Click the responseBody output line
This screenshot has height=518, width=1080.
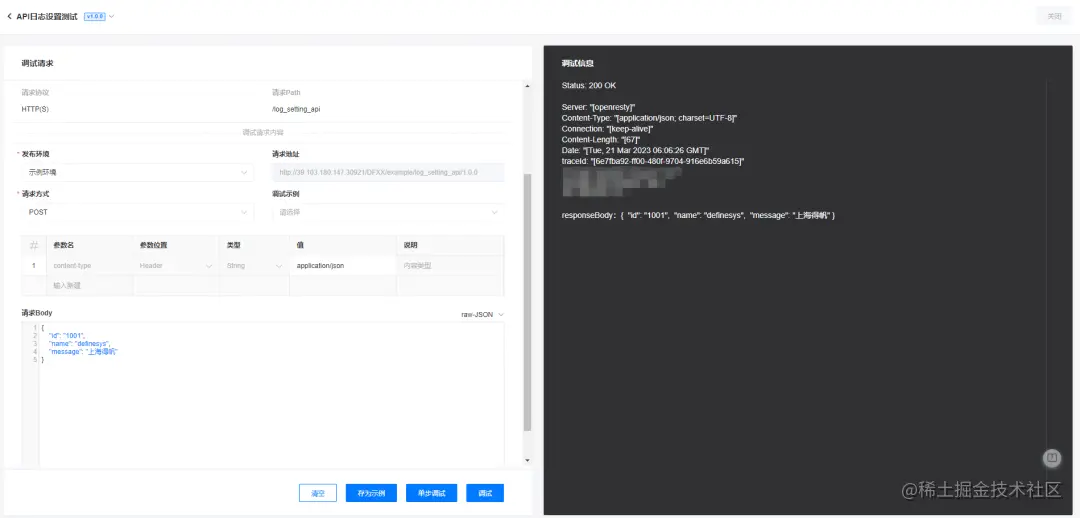tap(698, 216)
